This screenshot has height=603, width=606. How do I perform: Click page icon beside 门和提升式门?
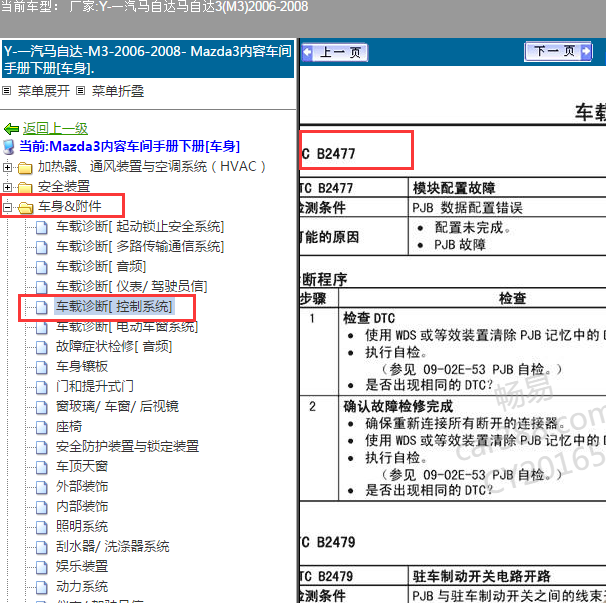point(42,388)
